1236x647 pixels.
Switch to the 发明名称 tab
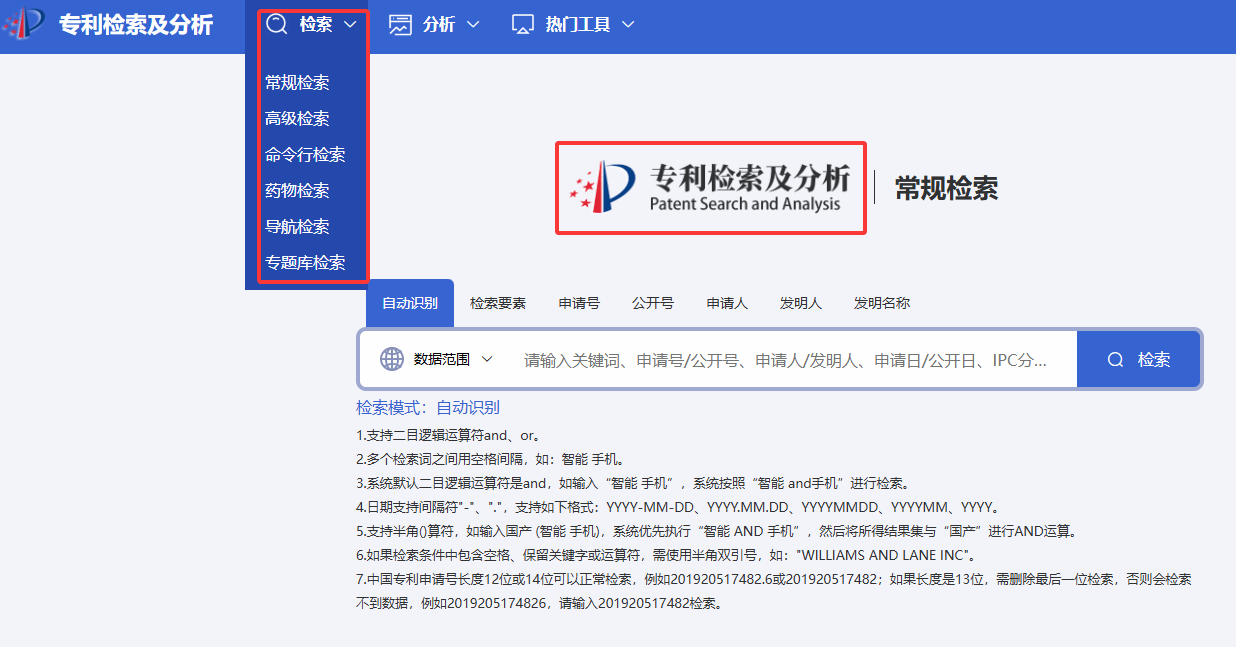coord(882,303)
